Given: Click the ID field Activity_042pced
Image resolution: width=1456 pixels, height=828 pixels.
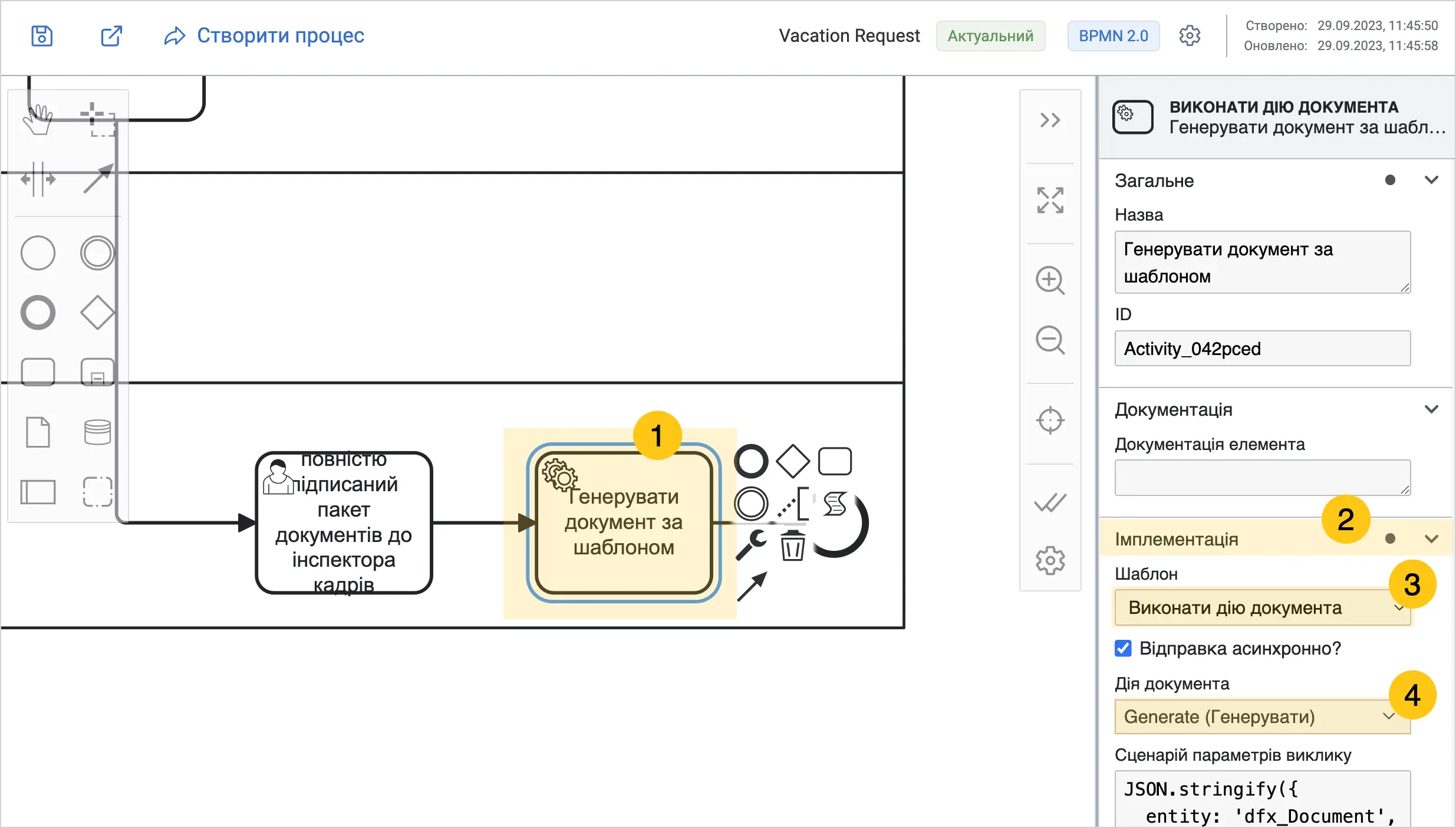Looking at the screenshot, I should tap(1262, 349).
